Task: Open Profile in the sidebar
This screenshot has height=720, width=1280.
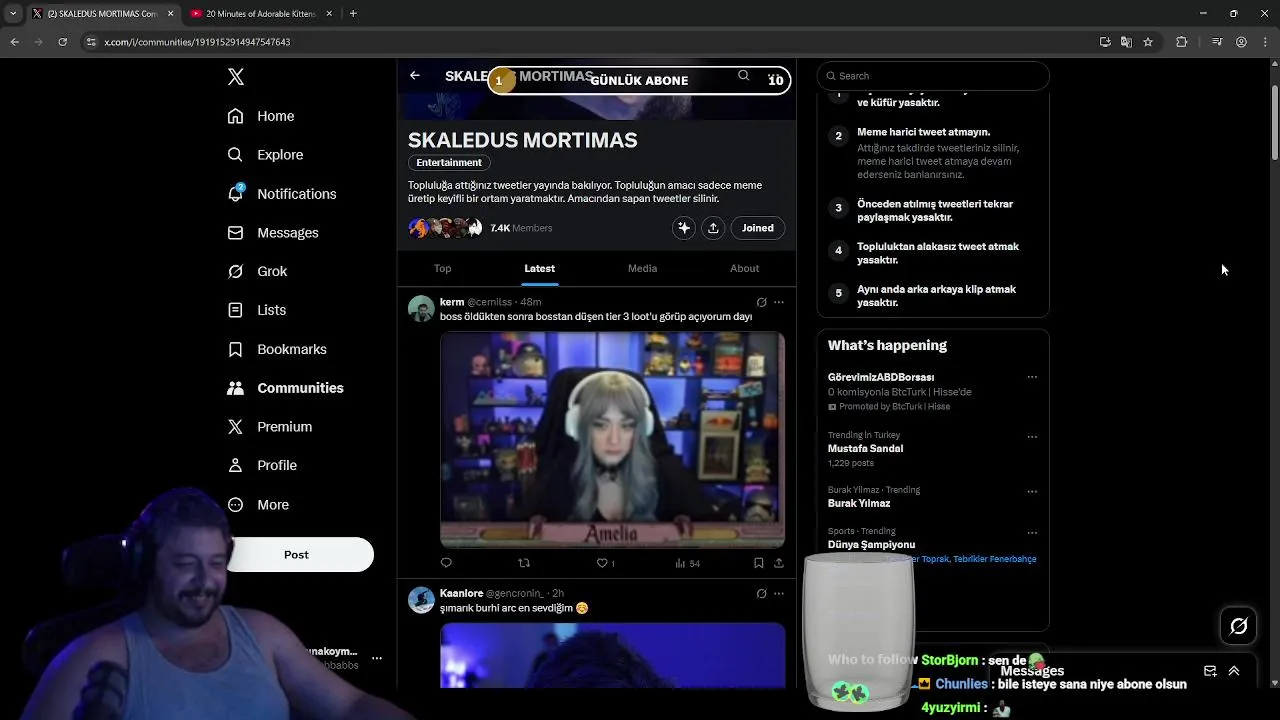Action: (262, 466)
